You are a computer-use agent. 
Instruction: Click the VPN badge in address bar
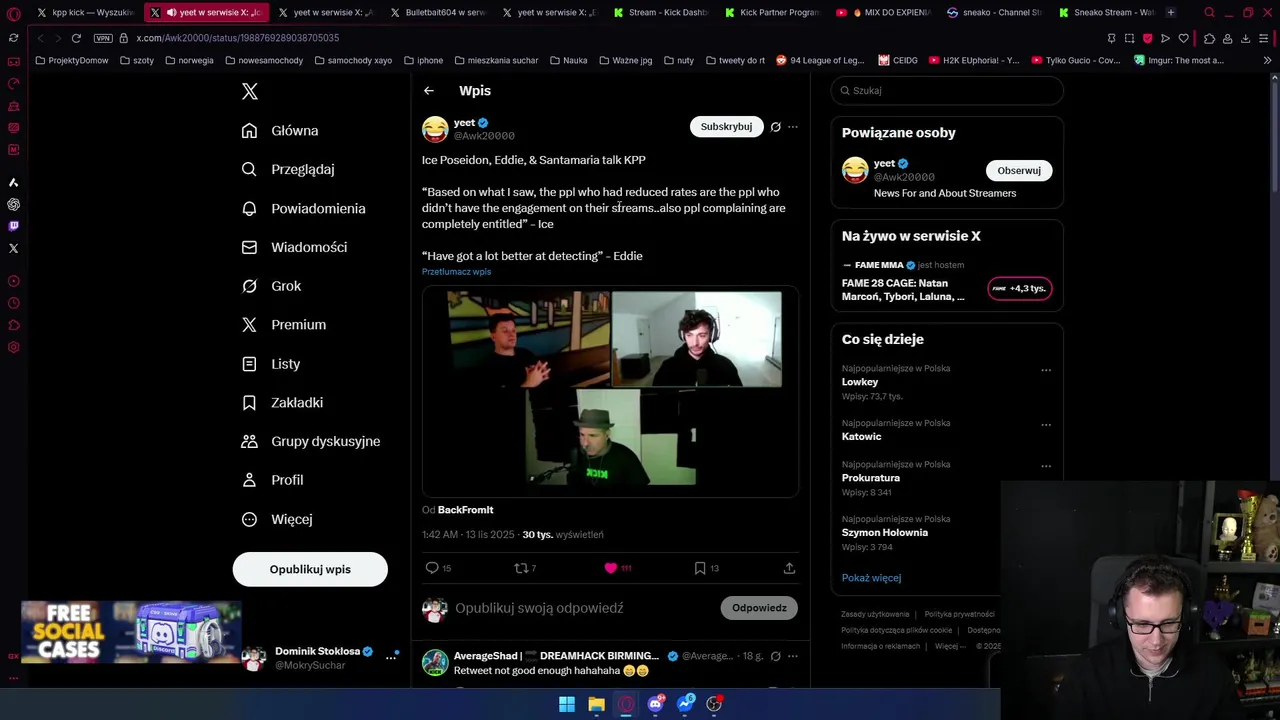tap(103, 38)
